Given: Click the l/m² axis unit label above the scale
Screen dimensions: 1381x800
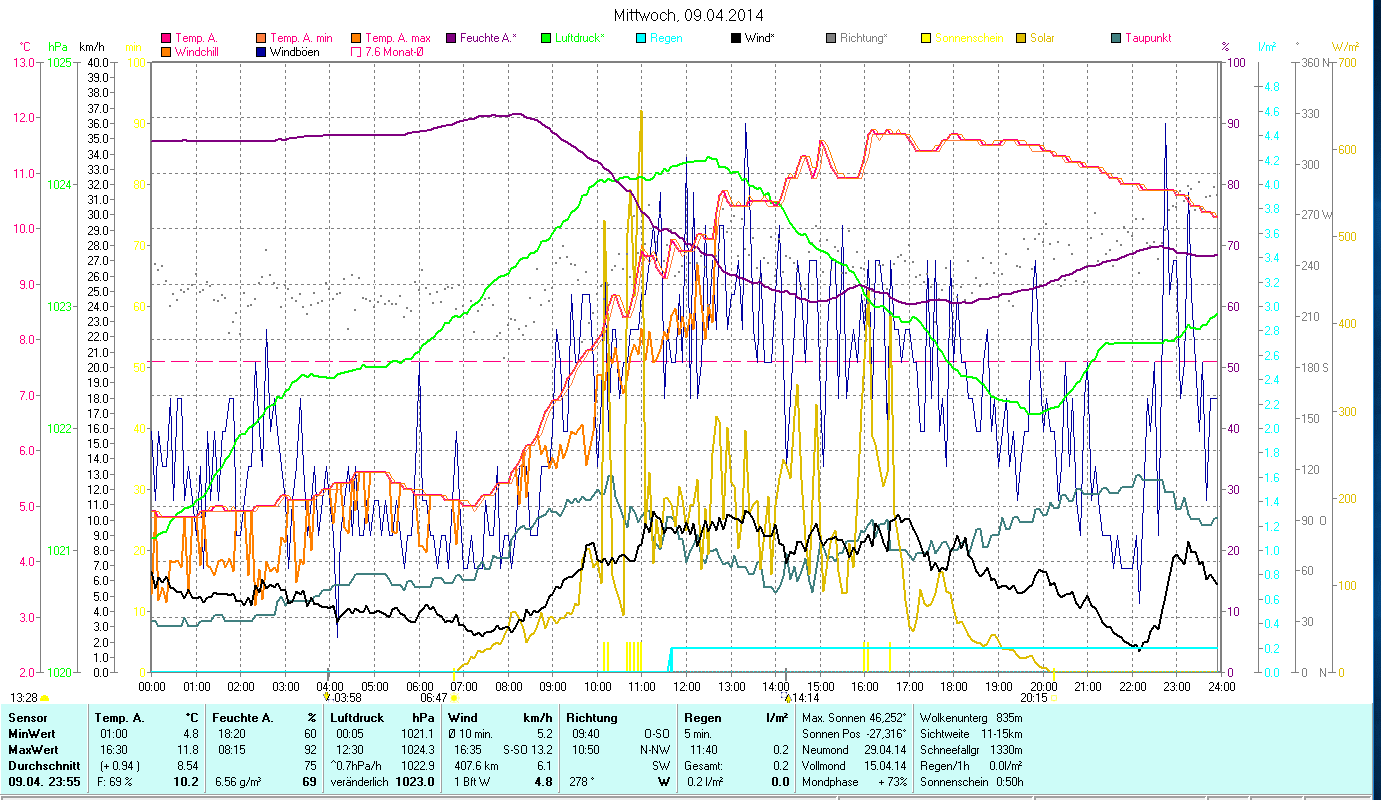Looking at the screenshot, I should 1267,46.
